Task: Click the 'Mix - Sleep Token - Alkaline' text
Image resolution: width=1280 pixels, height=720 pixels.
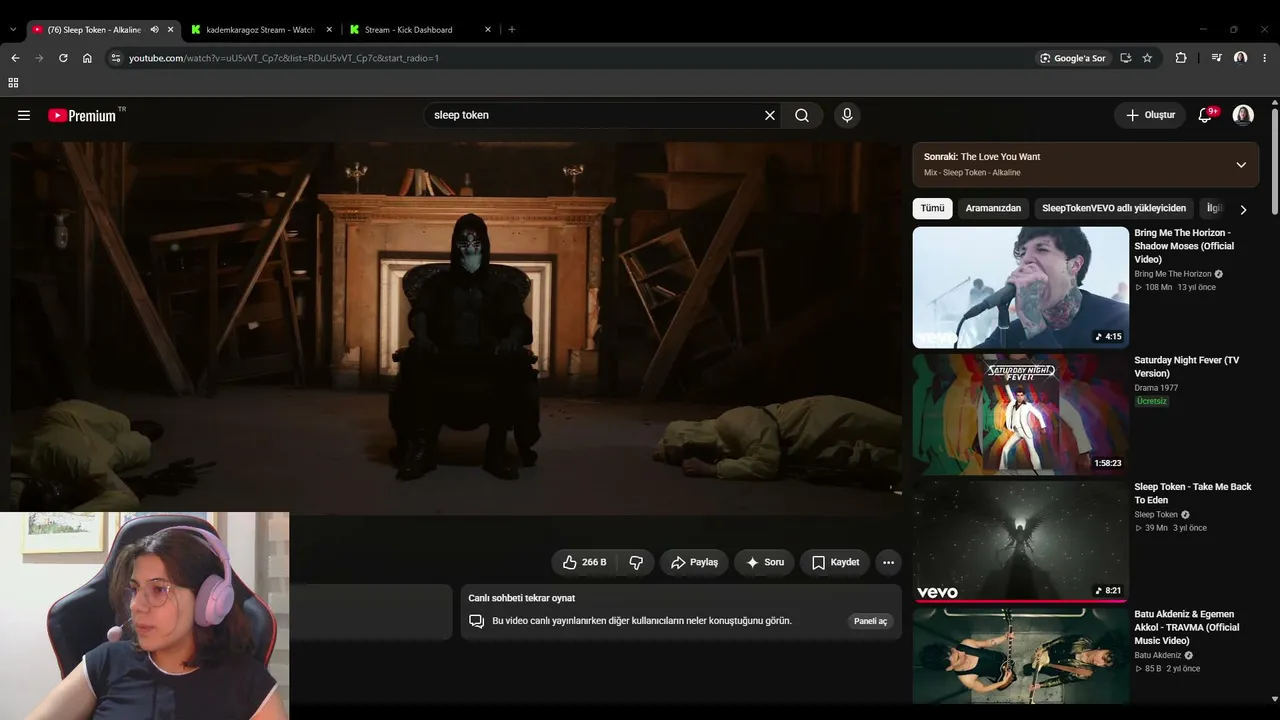Action: (972, 173)
